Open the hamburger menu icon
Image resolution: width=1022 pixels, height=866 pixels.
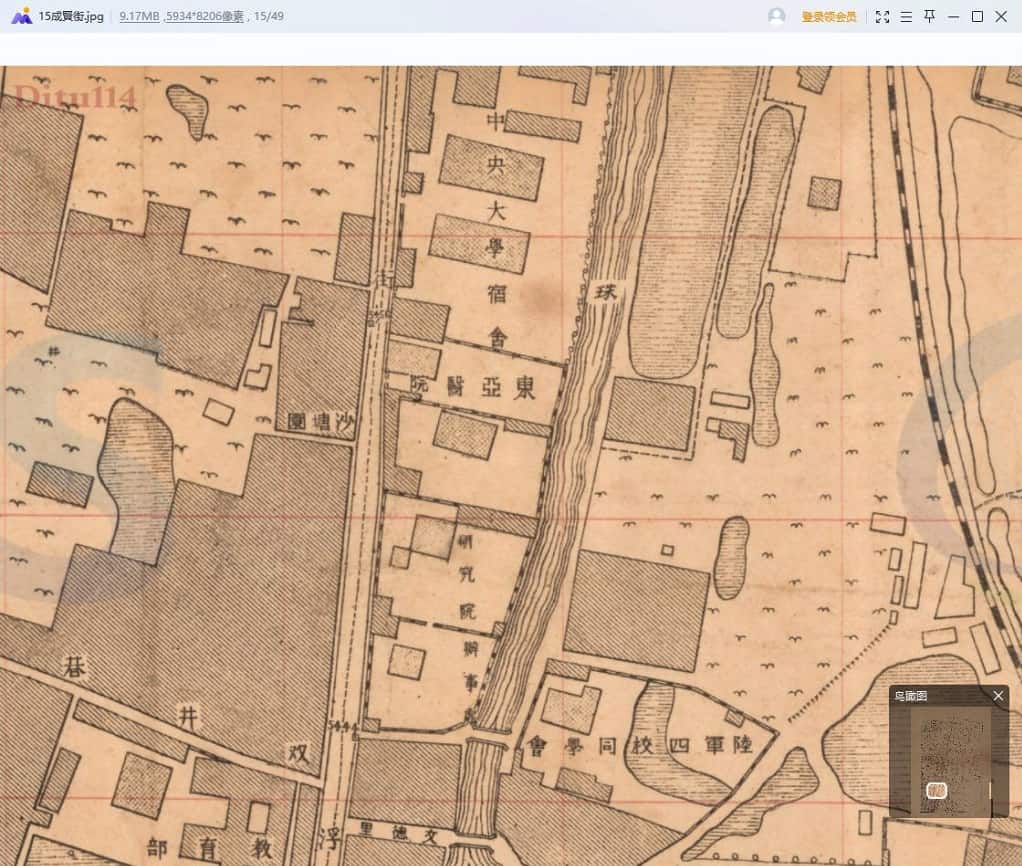click(x=906, y=17)
